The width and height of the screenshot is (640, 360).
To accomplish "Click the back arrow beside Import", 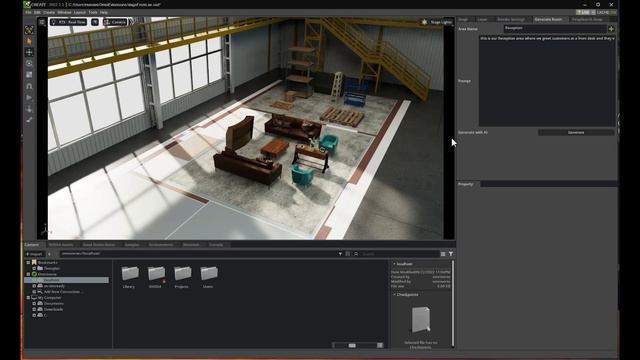I will [49, 254].
